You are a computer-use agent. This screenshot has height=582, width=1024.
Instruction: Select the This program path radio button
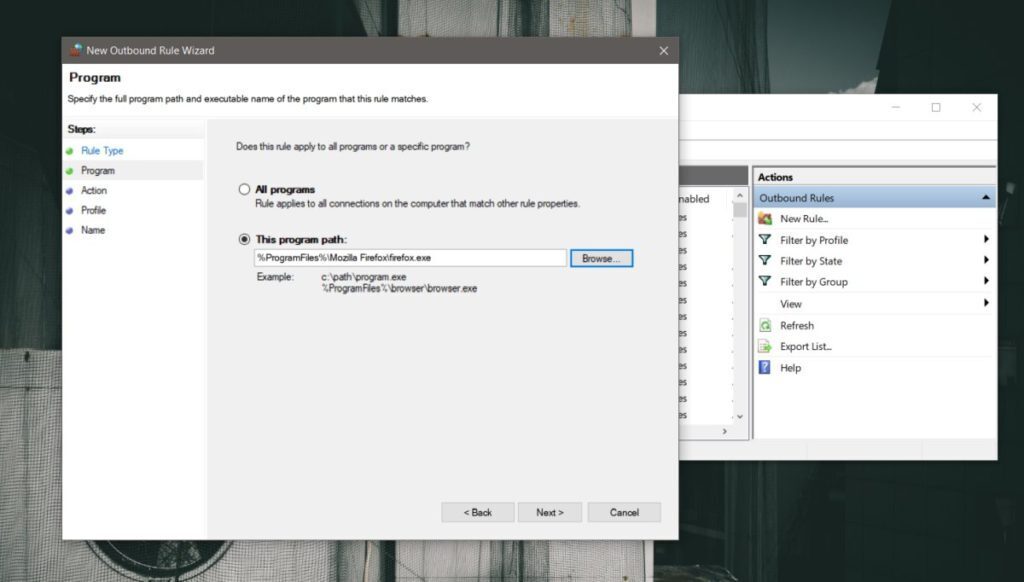(x=242, y=239)
